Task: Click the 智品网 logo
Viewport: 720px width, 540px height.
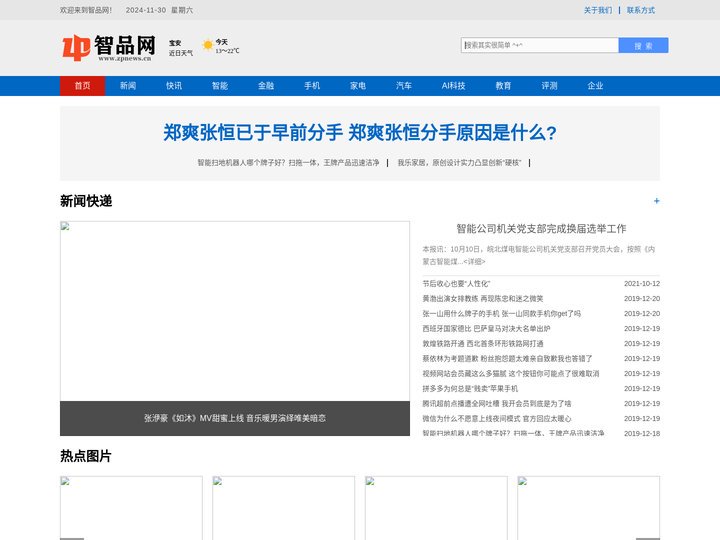Action: pos(109,48)
